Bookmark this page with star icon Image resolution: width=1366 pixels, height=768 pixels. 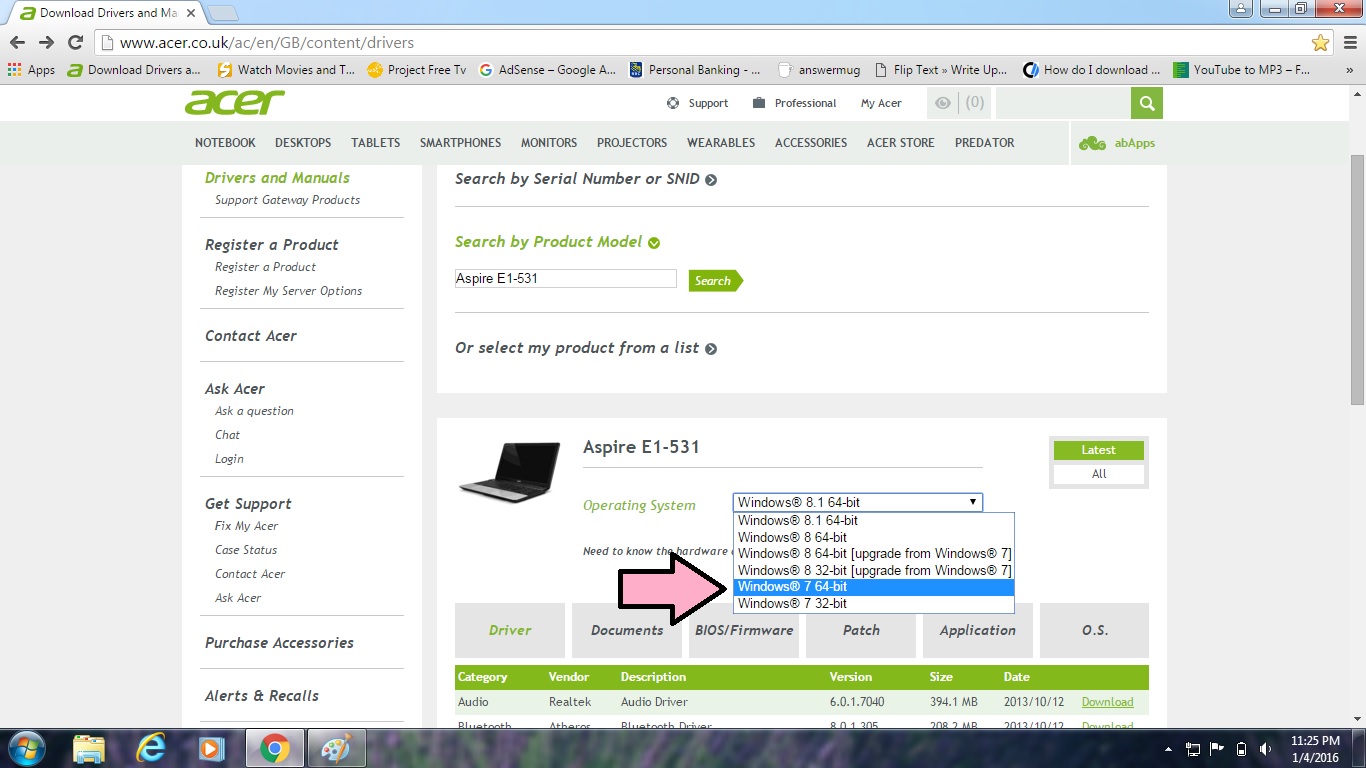tap(1321, 43)
